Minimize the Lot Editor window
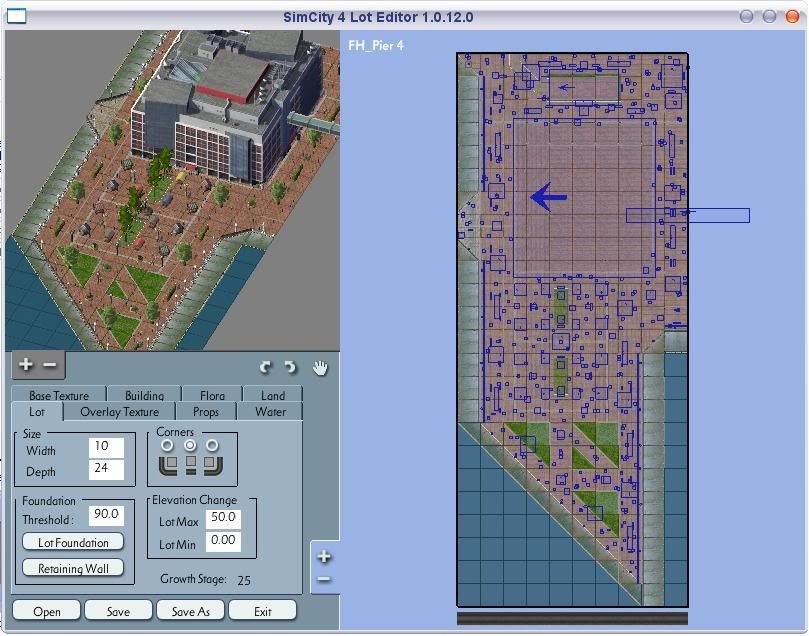Viewport: 809px width, 636px height. pyautogui.click(x=746, y=17)
